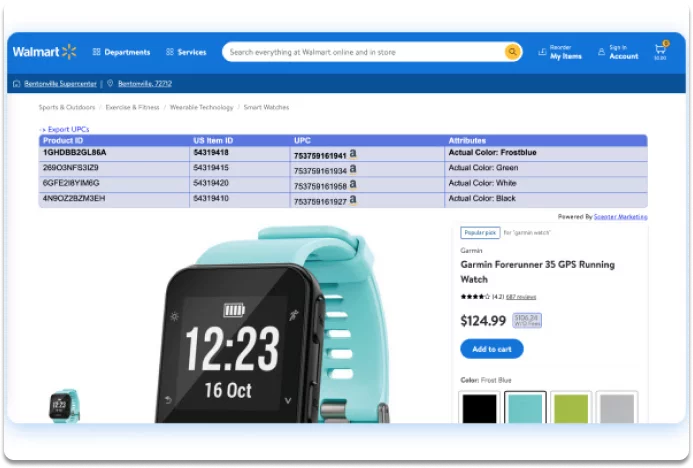Click the US Item ID column header
693x468 pixels.
tap(213, 141)
